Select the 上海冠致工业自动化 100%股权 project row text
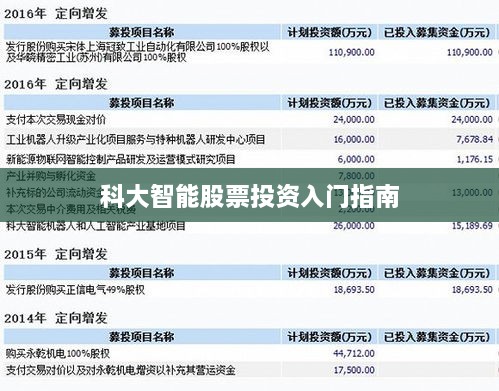The image size is (499, 391). (x=138, y=52)
